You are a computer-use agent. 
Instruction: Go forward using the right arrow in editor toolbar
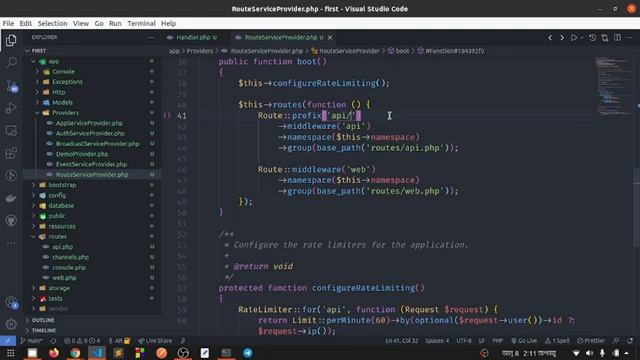[x=562, y=38]
